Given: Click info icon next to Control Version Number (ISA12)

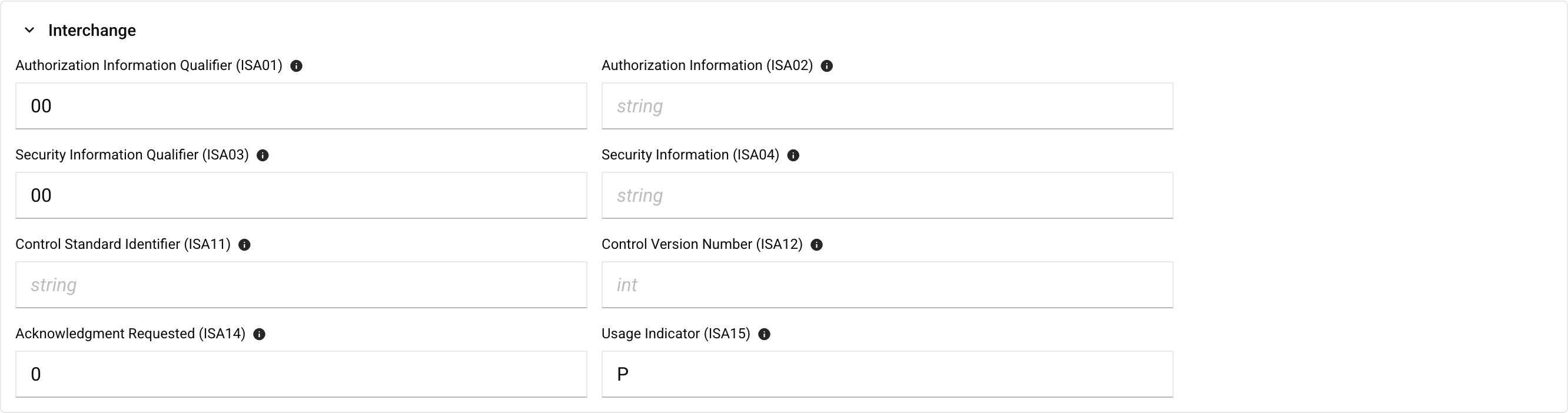Looking at the screenshot, I should pyautogui.click(x=817, y=245).
